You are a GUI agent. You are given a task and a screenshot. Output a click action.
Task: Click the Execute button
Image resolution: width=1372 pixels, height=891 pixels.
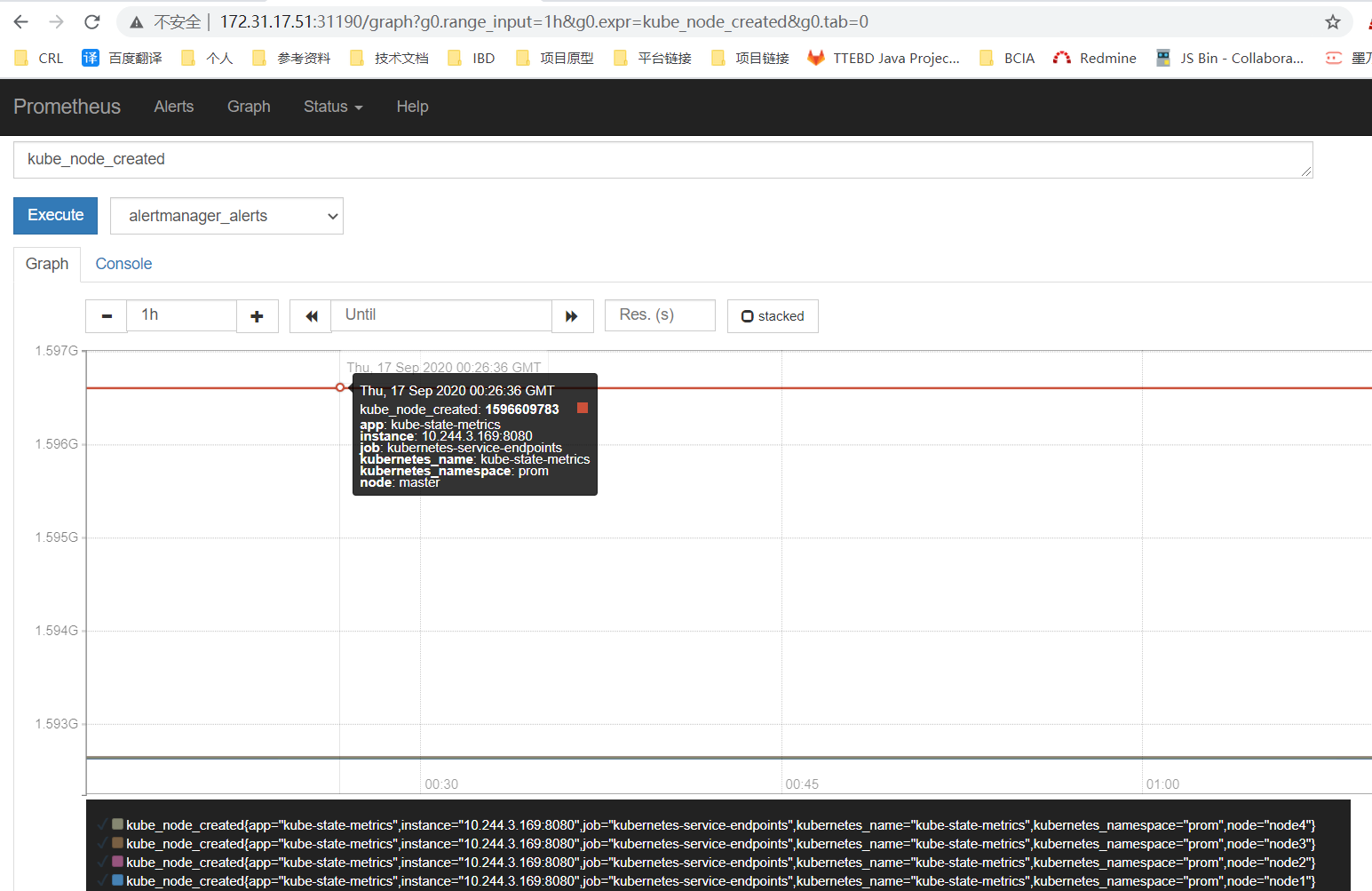pyautogui.click(x=55, y=215)
